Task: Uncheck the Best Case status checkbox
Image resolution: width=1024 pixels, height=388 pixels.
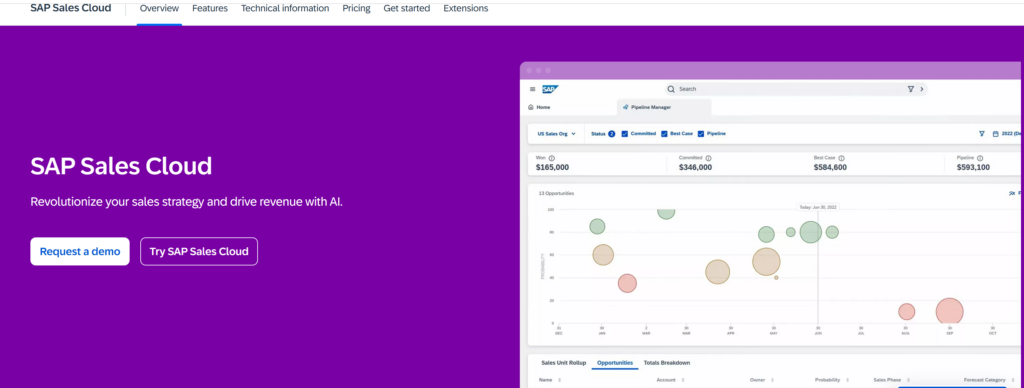Action: coord(664,133)
